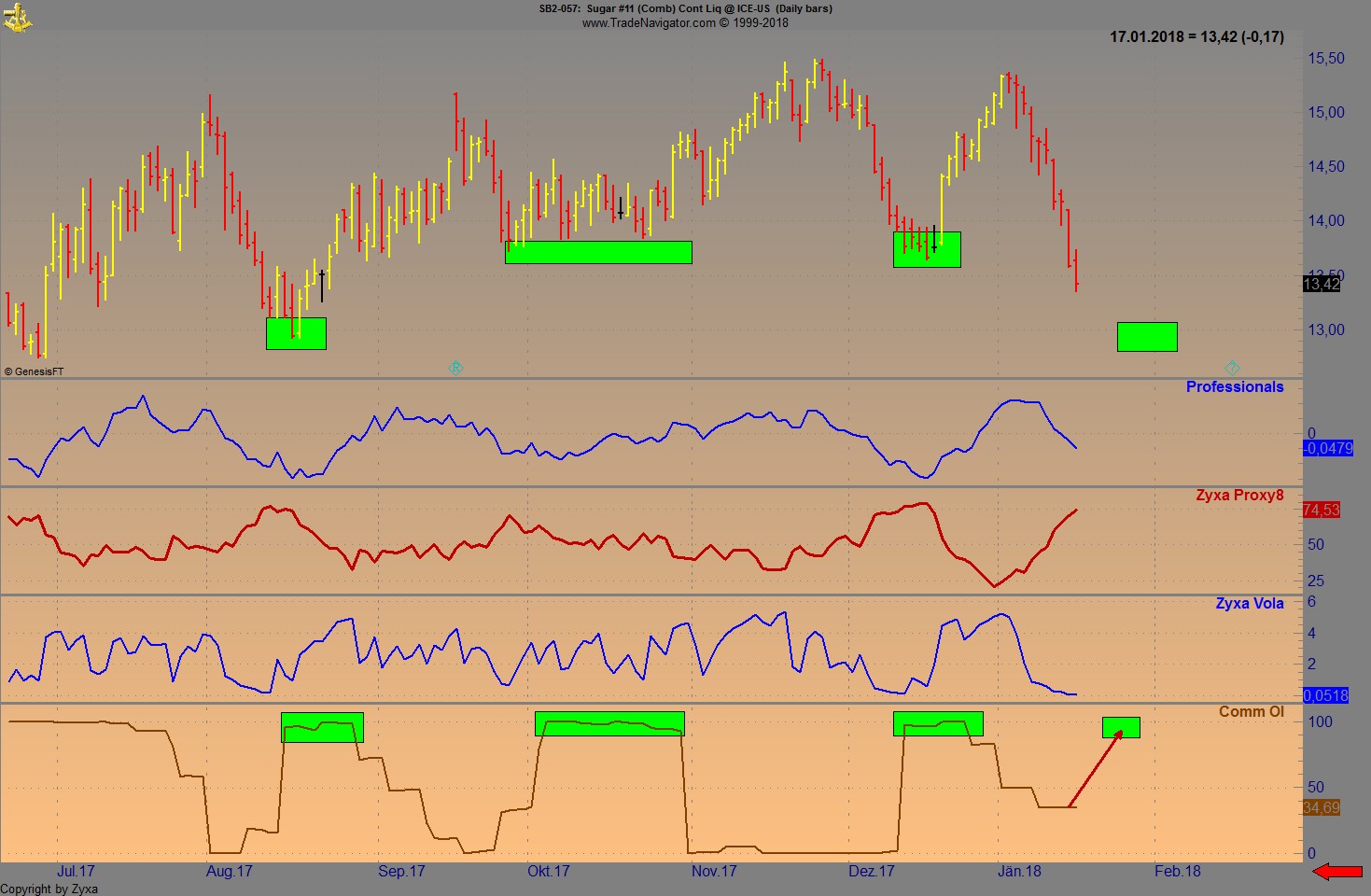Click the Copyright by Zyxa text
Viewport: 1371px width, 896px height.
click(x=49, y=889)
